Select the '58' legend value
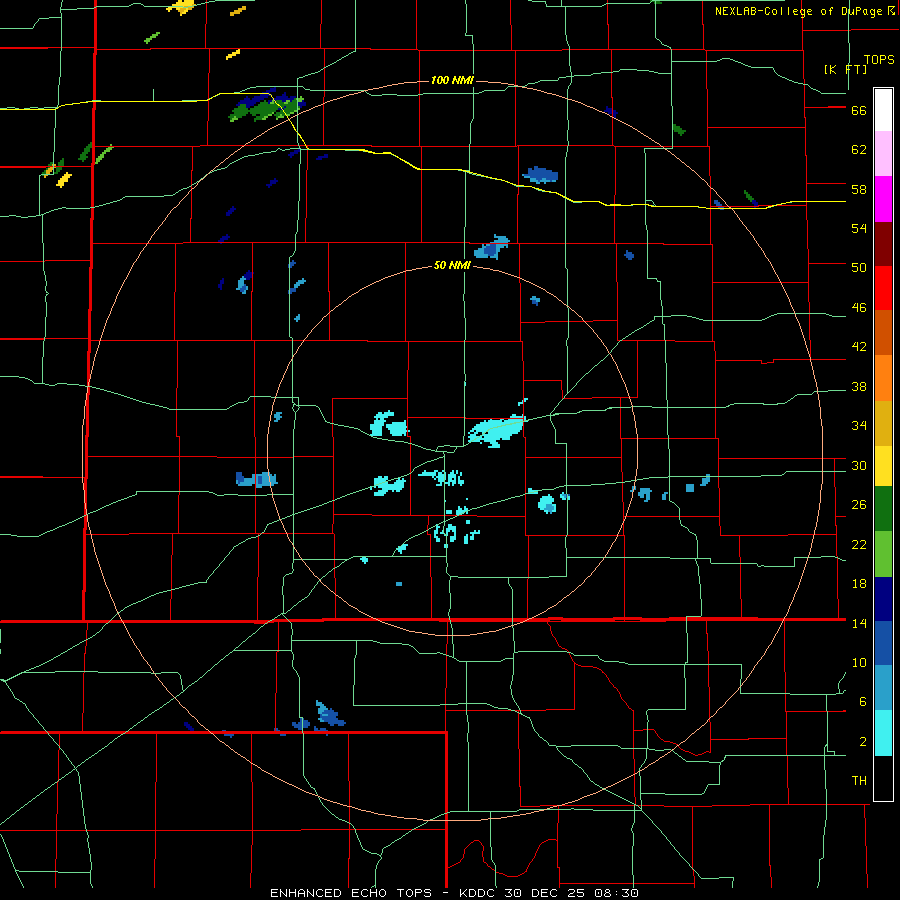This screenshot has height=900, width=900. point(859,189)
